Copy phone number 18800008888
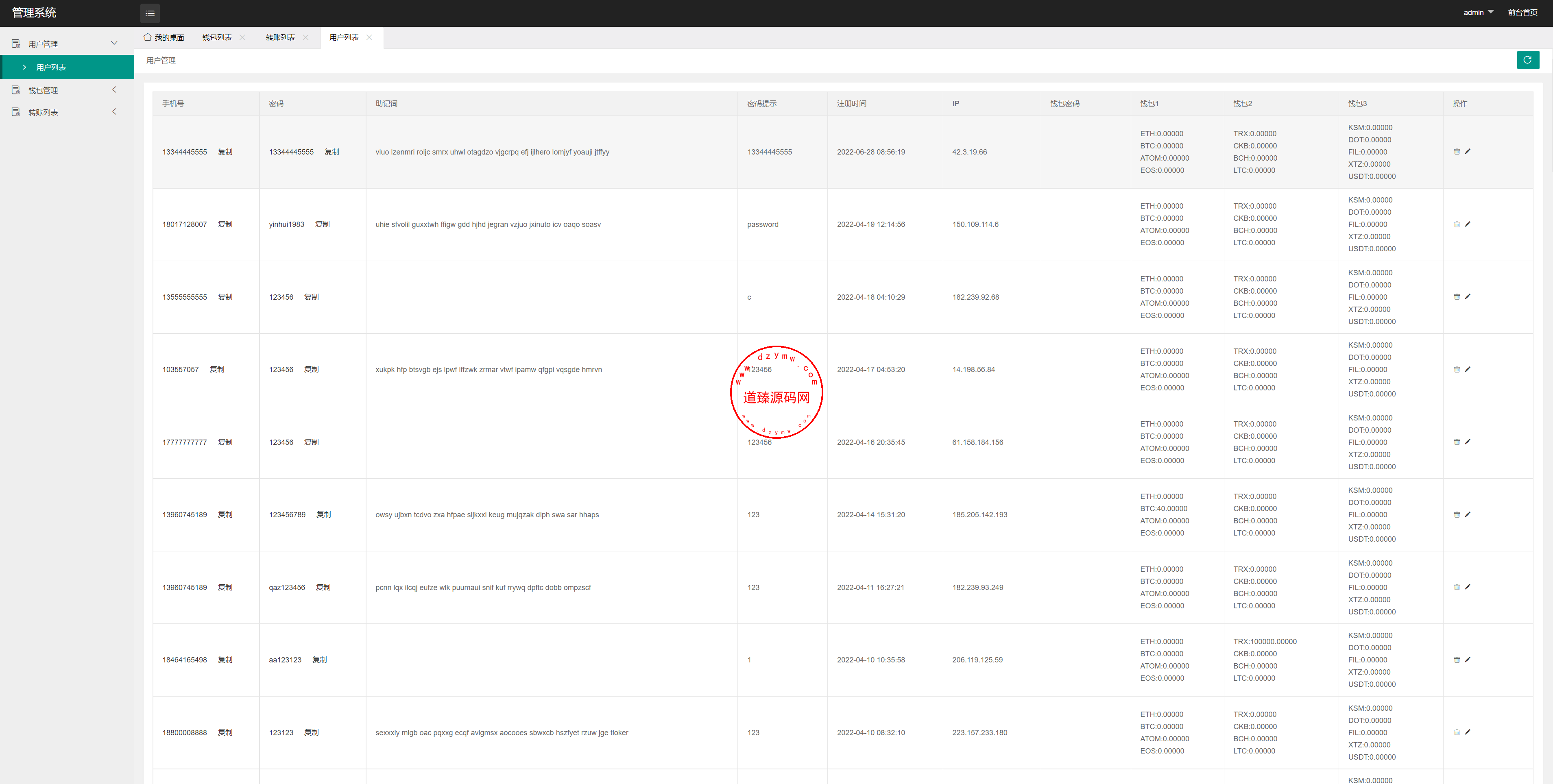The width and height of the screenshot is (1553, 784). (225, 733)
